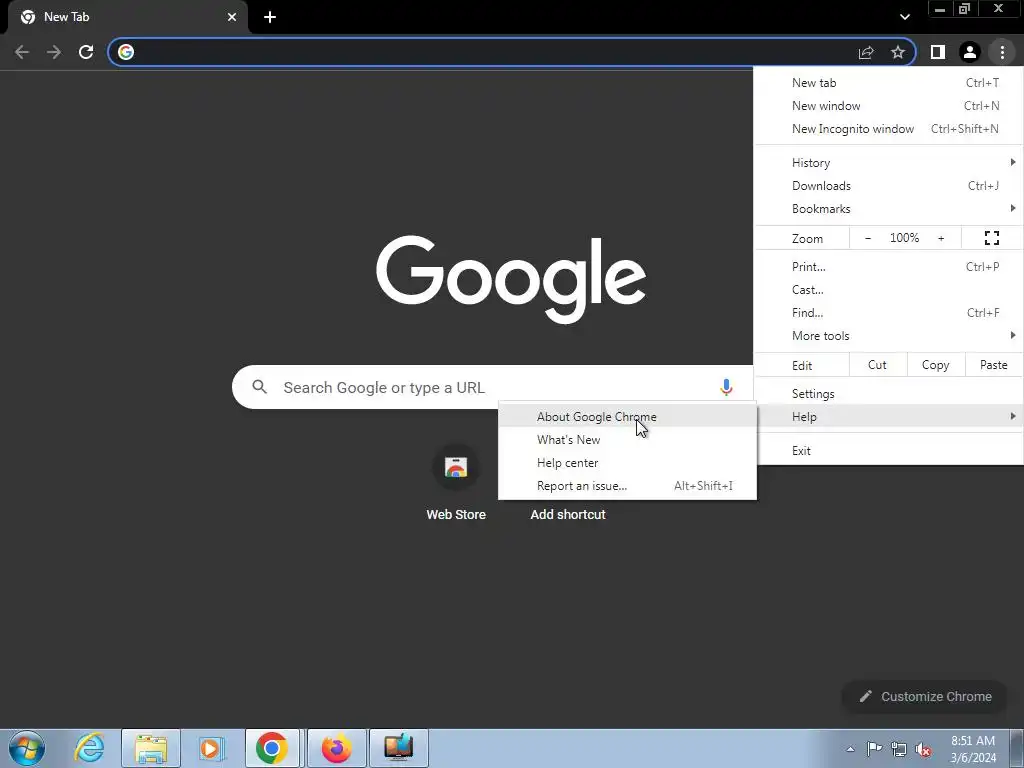Select Exit from the Chrome menu
This screenshot has height=768, width=1024.
[889, 451]
